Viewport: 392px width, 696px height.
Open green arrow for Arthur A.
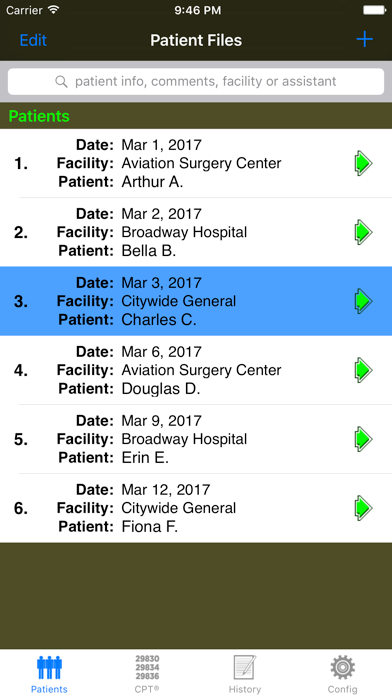click(363, 163)
